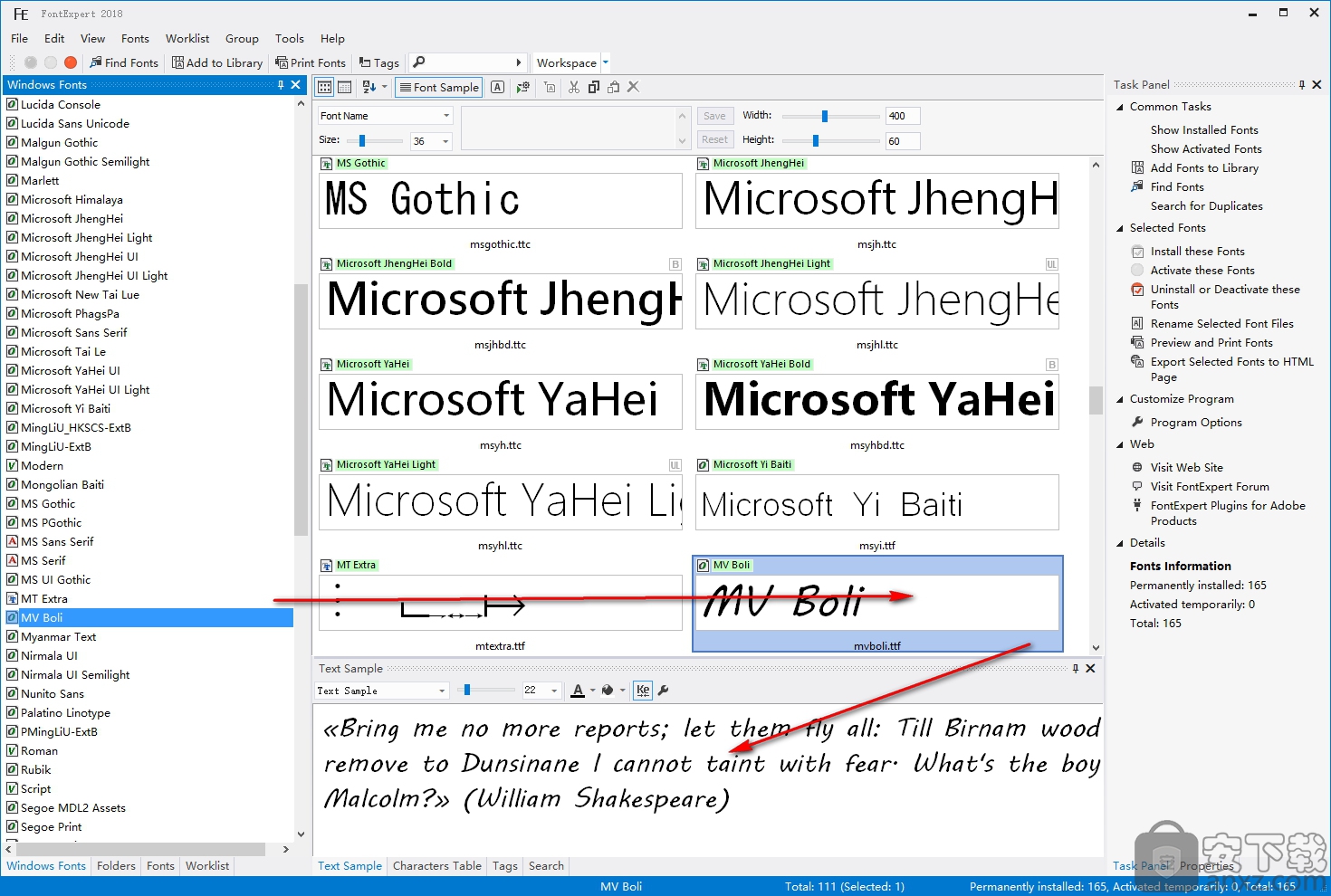Image resolution: width=1331 pixels, height=896 pixels.
Task: Collapse the Common Tasks section
Action: [x=1120, y=107]
